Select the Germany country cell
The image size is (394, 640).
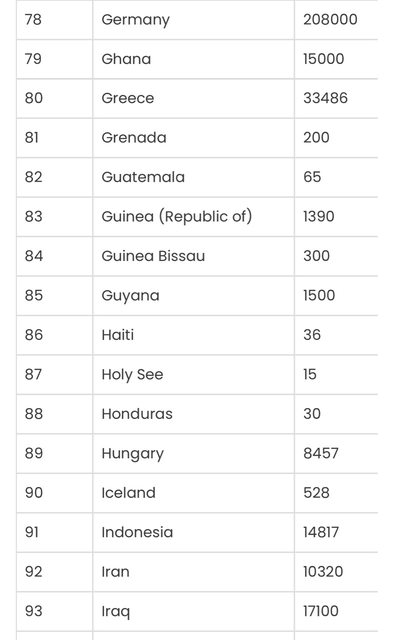pyautogui.click(x=193, y=20)
